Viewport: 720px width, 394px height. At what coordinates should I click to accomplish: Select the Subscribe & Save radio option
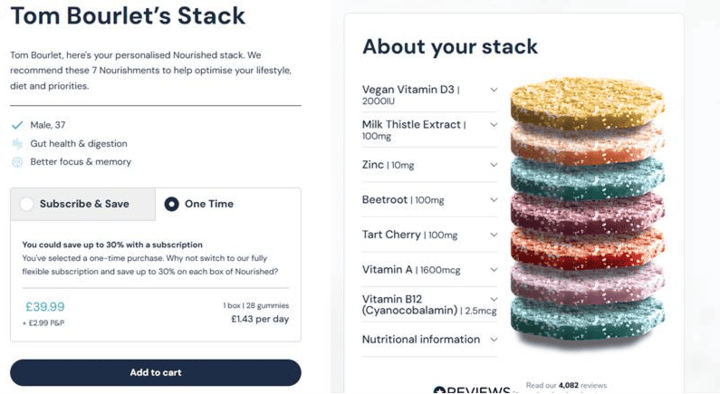[x=27, y=204]
